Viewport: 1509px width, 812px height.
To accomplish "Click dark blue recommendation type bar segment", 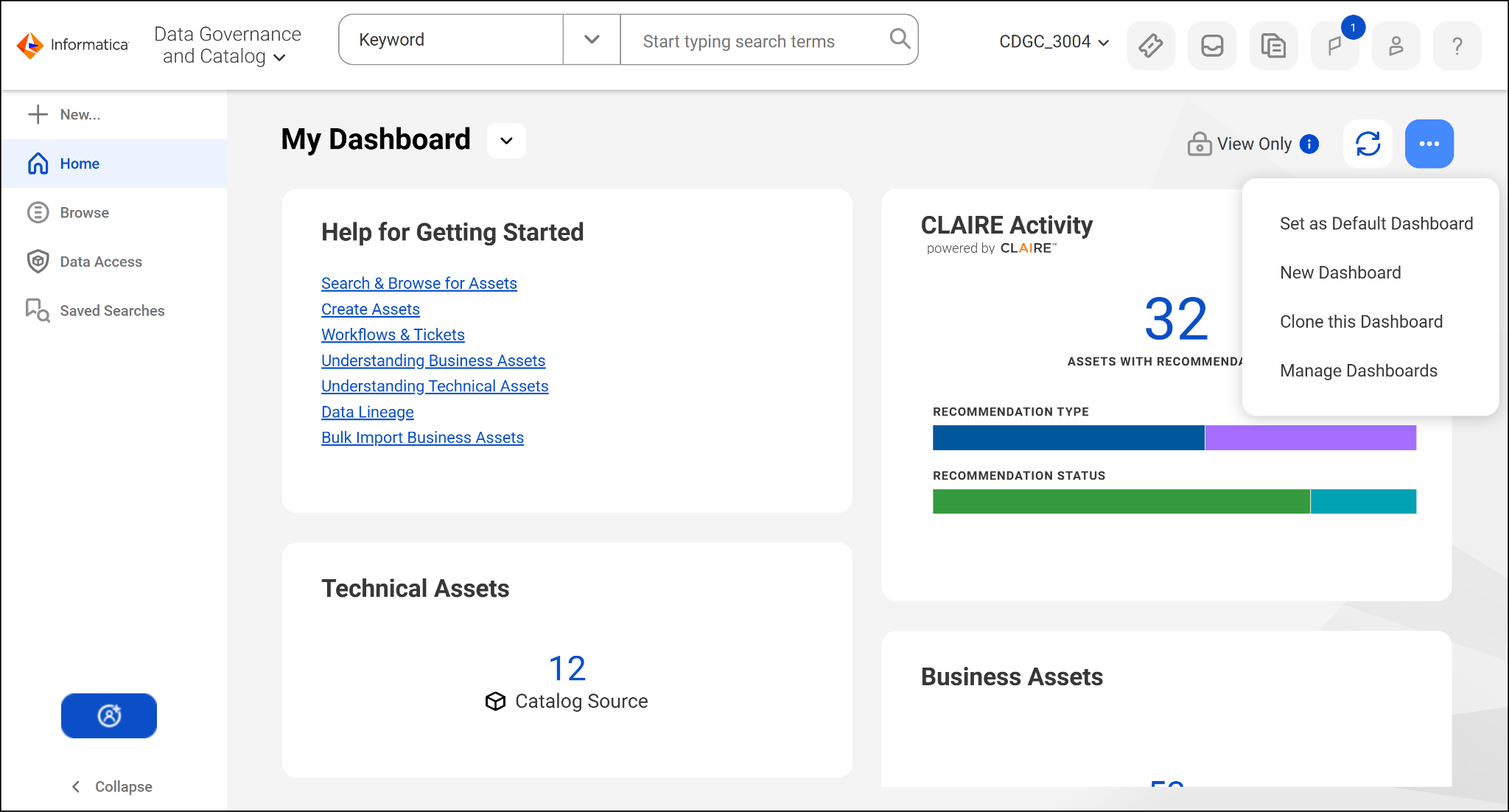I will (1068, 438).
